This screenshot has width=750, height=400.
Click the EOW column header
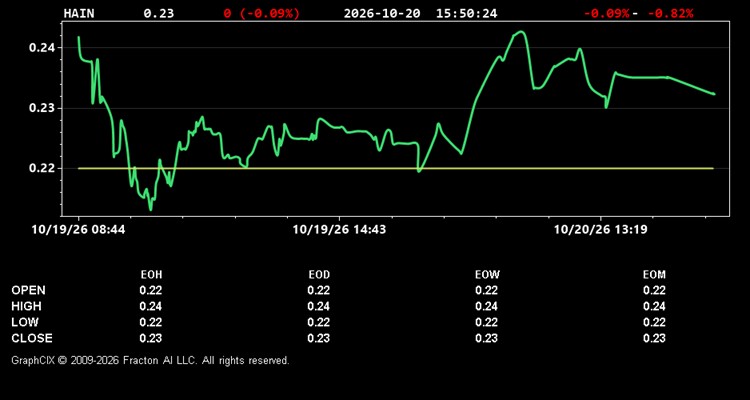coord(487,275)
